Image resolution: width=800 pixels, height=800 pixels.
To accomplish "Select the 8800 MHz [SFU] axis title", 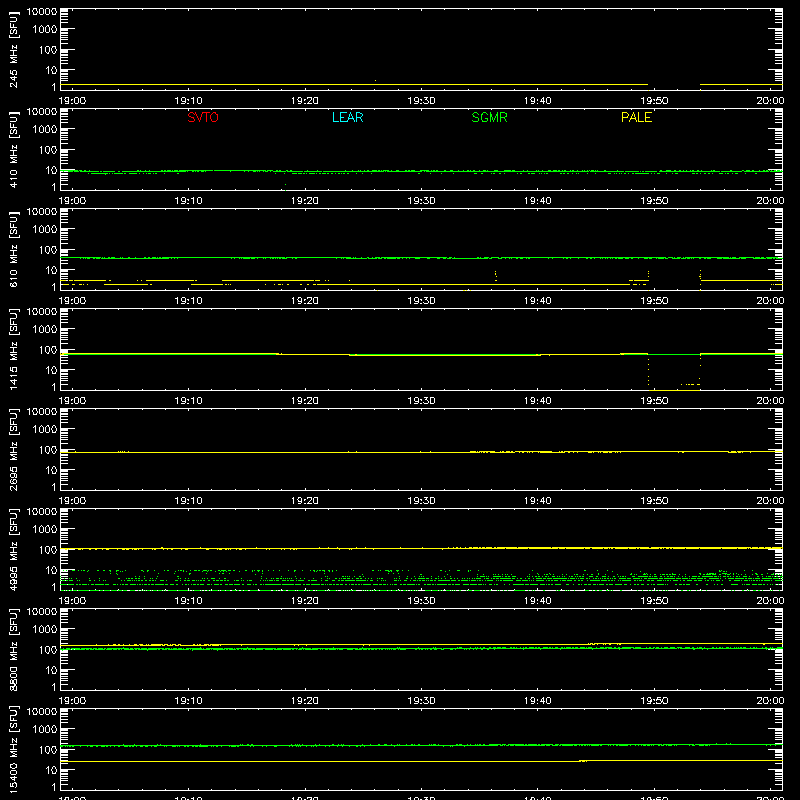I will pos(13,649).
